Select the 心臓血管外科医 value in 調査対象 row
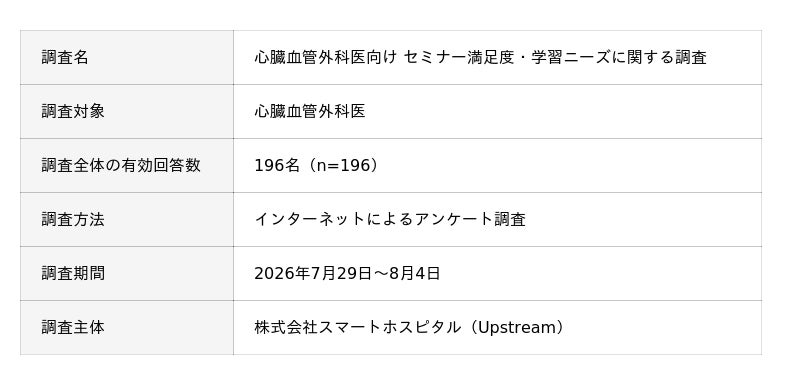 pos(310,112)
